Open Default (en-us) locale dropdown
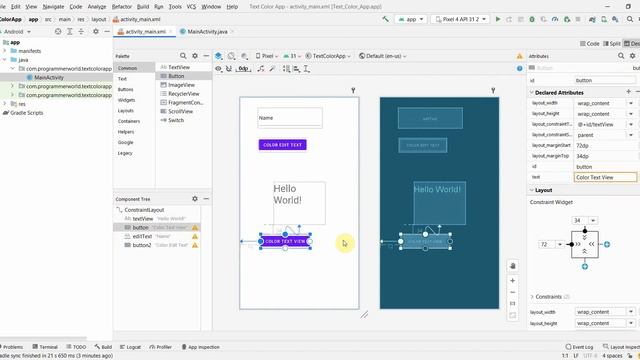The width and height of the screenshot is (640, 360). [383, 56]
